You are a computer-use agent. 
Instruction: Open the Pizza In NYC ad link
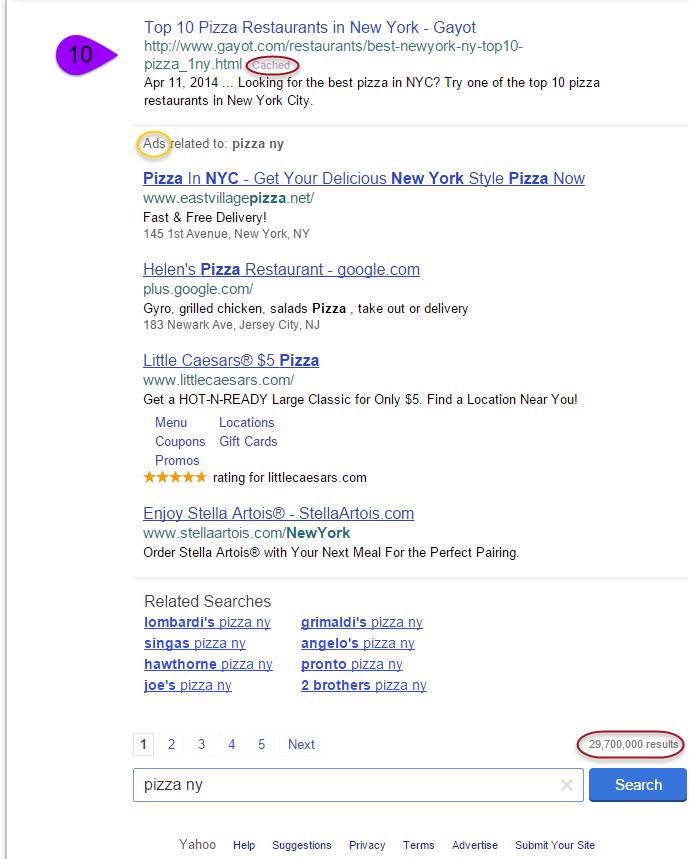[363, 178]
